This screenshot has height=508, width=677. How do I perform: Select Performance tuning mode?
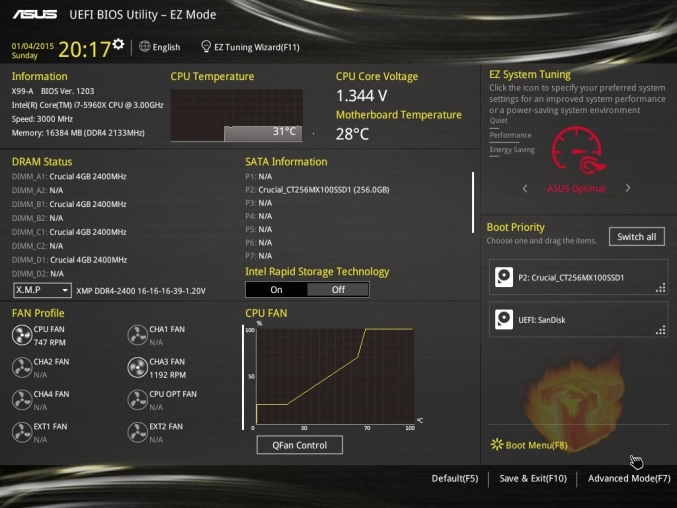pyautogui.click(x=510, y=135)
